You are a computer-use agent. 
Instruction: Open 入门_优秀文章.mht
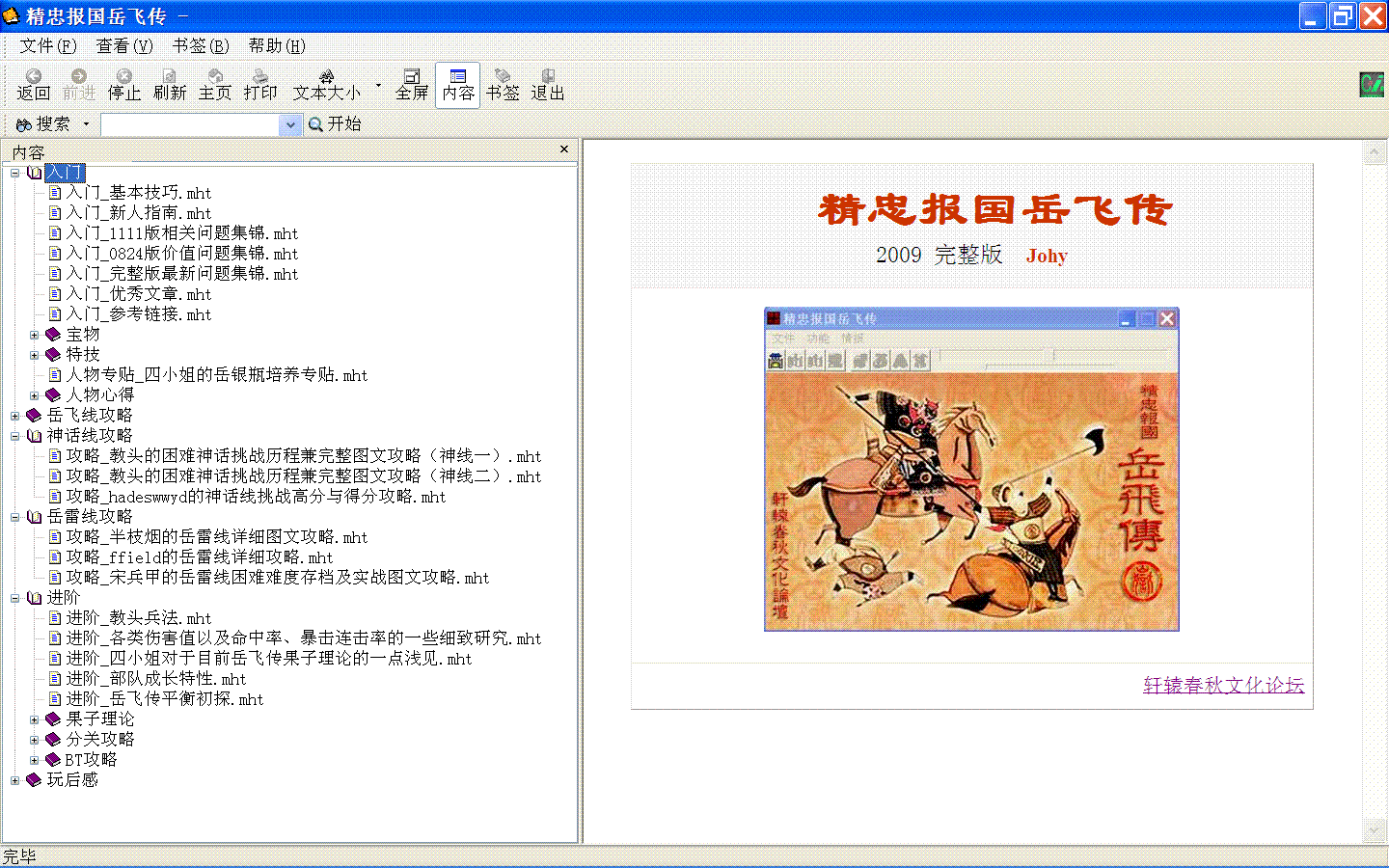pyautogui.click(x=139, y=294)
